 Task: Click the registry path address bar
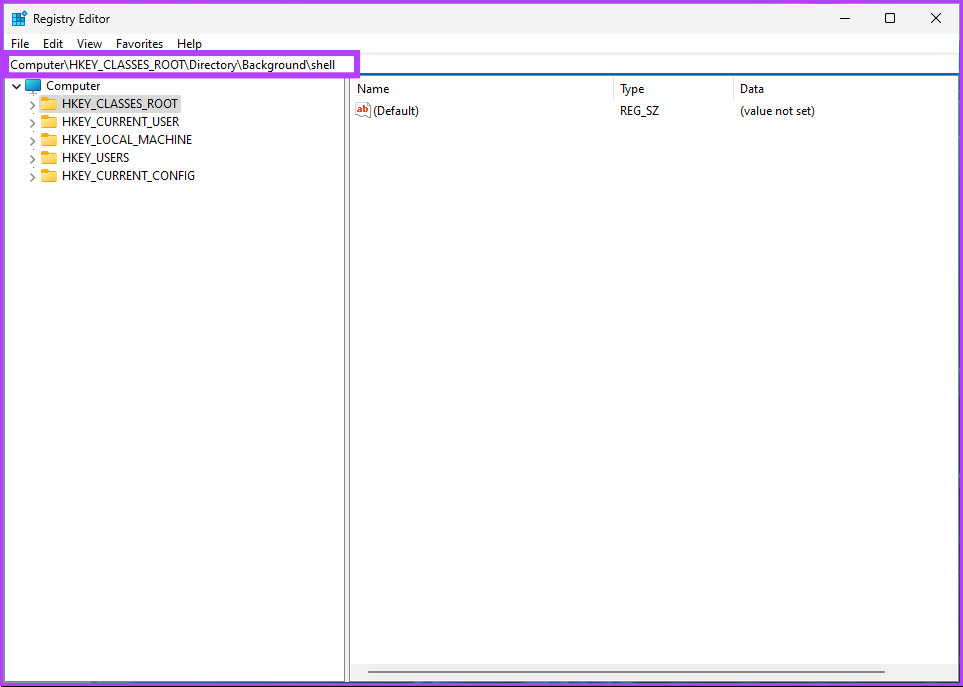pyautogui.click(x=482, y=64)
